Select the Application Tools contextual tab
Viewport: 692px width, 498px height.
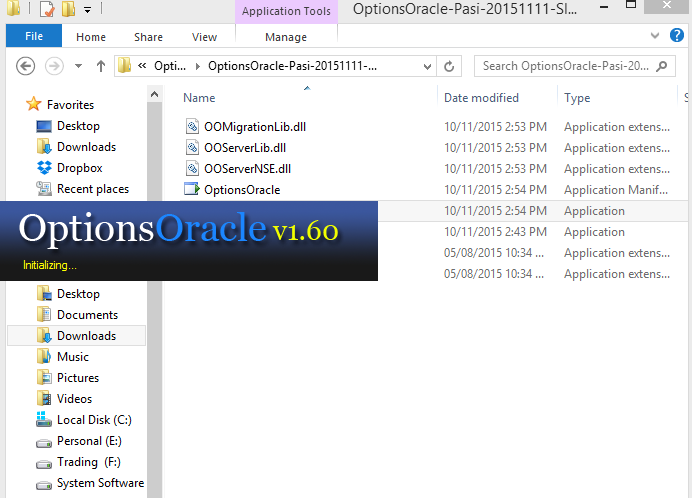[x=286, y=11]
